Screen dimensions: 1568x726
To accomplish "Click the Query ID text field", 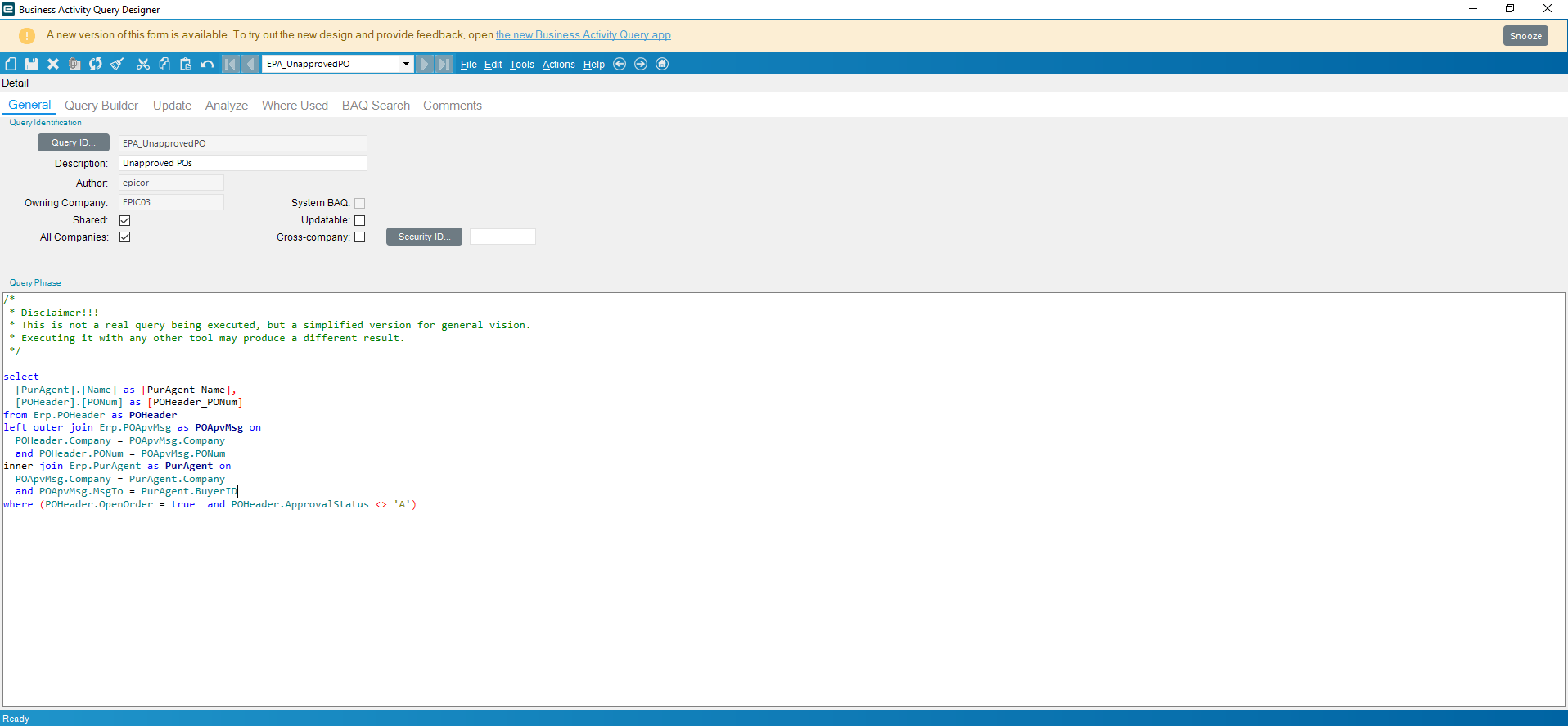I will pos(243,143).
